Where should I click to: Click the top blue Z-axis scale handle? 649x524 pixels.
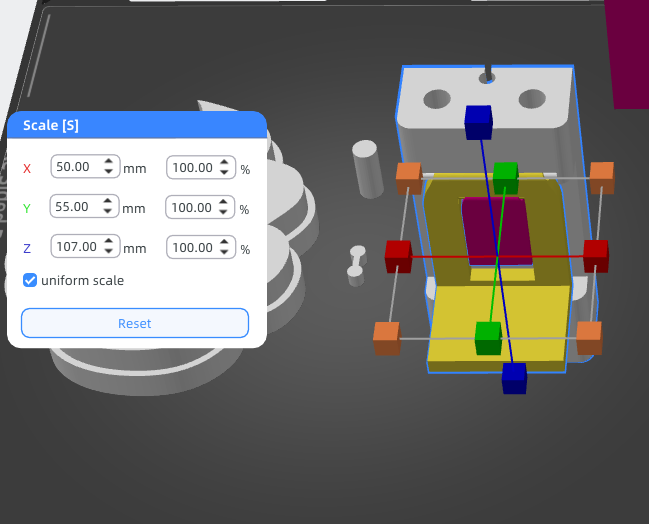(x=478, y=122)
